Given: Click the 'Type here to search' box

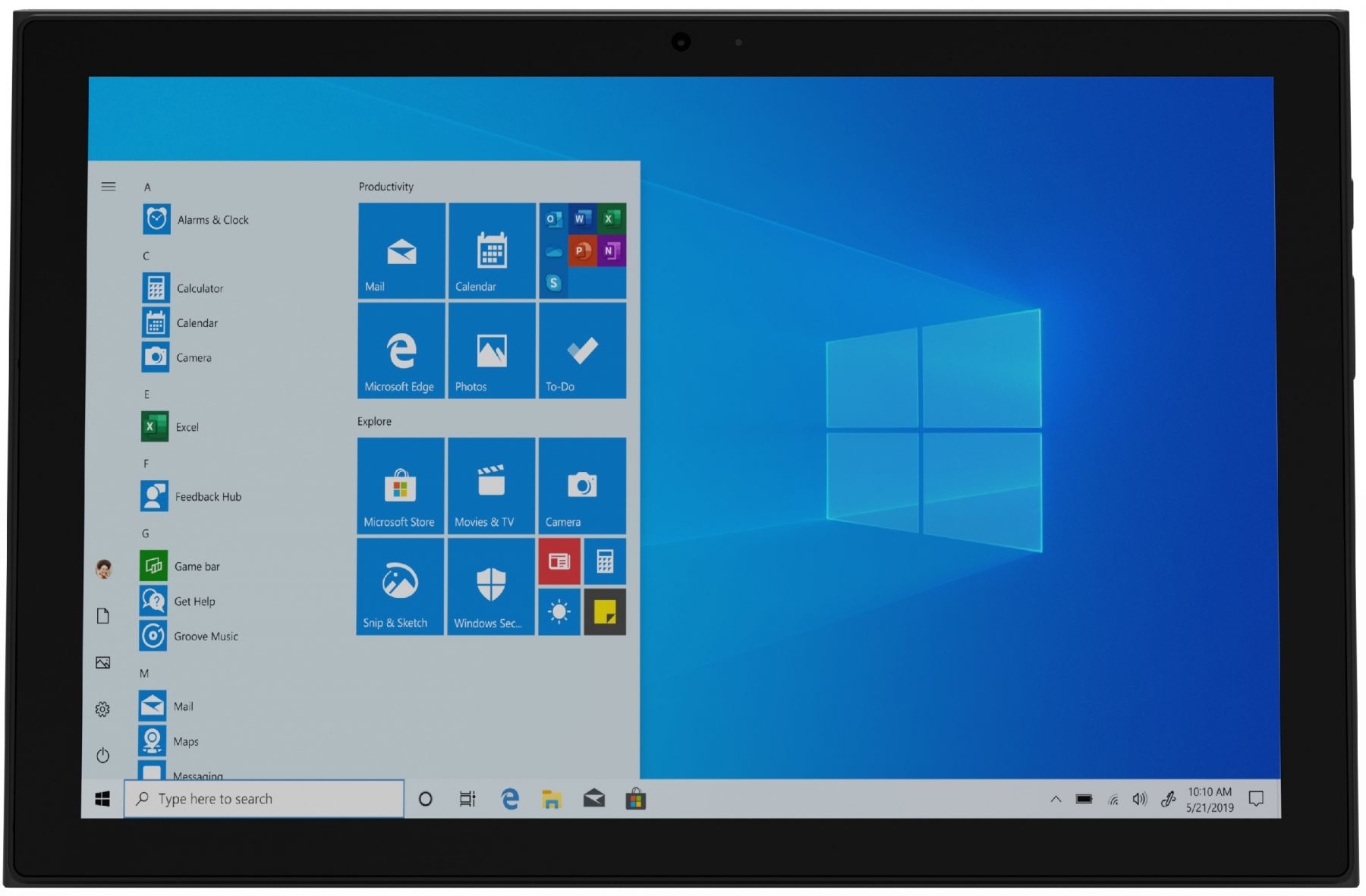Looking at the screenshot, I should tap(264, 799).
